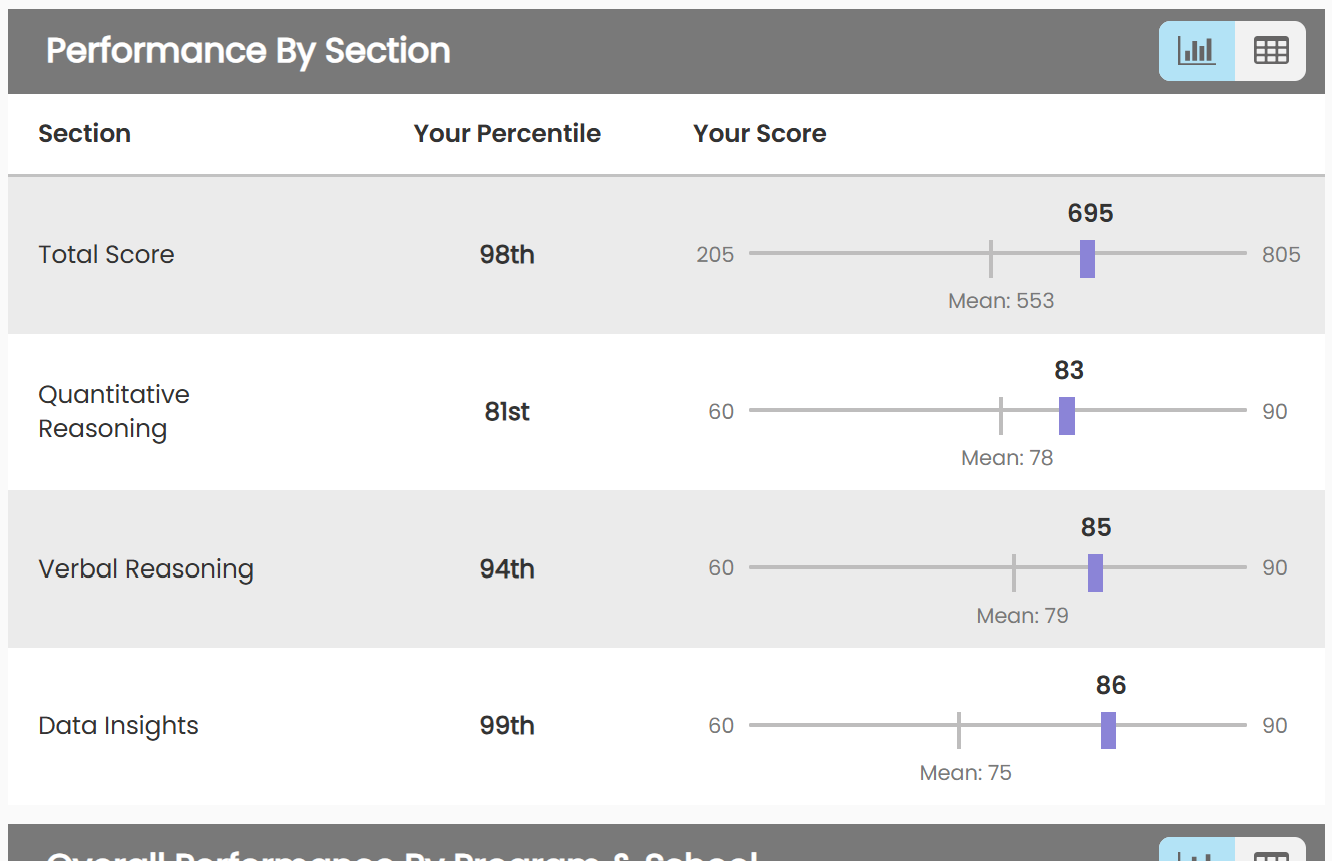Select the Verbal Reasoning purple score marker
This screenshot has width=1332, height=861.
pyautogui.click(x=1095, y=573)
